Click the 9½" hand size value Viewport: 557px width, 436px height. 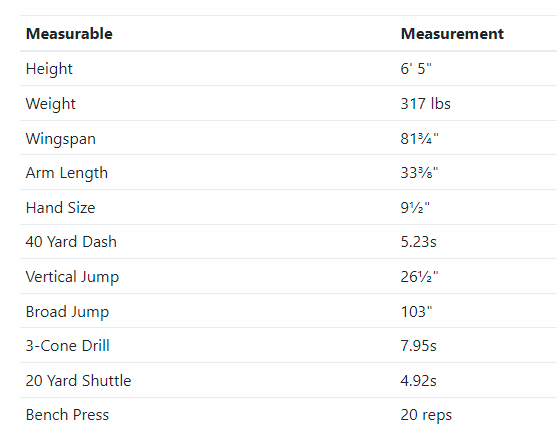[415, 208]
